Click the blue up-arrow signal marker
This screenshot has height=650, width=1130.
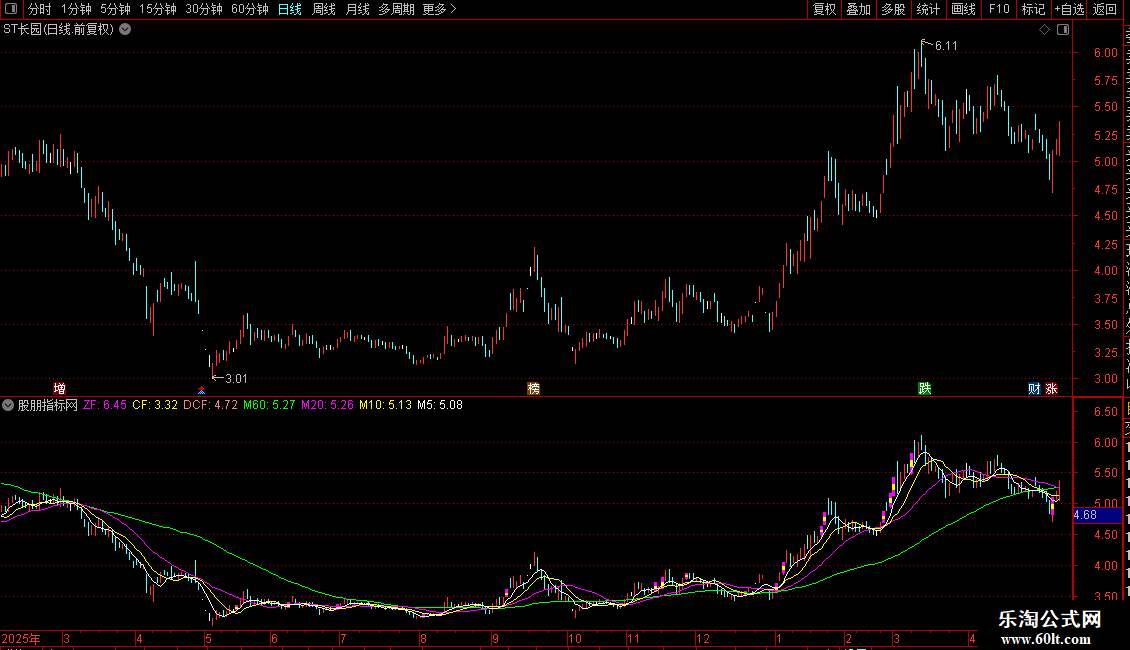(201, 390)
